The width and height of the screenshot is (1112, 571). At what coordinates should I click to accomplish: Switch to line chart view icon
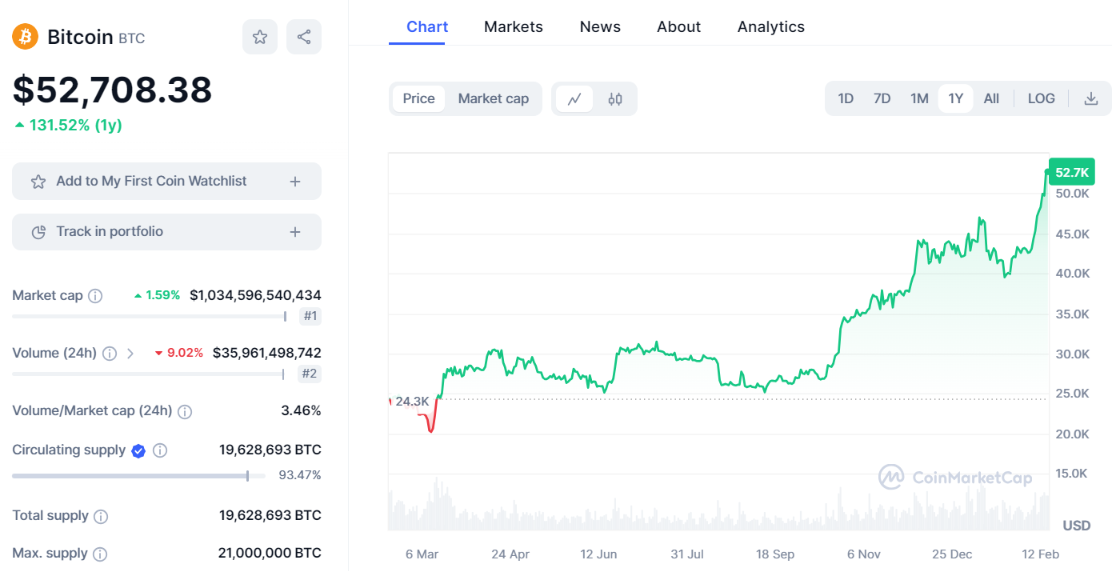(x=575, y=99)
